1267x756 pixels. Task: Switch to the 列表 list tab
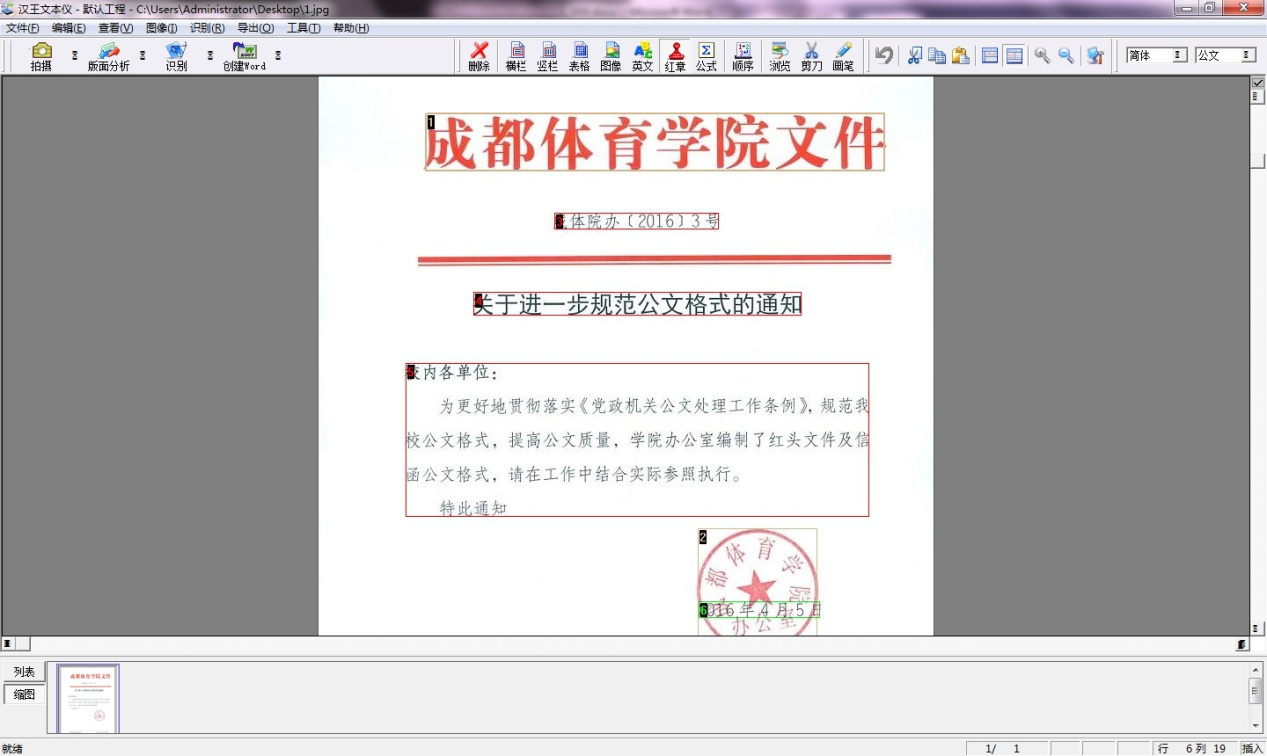[24, 672]
